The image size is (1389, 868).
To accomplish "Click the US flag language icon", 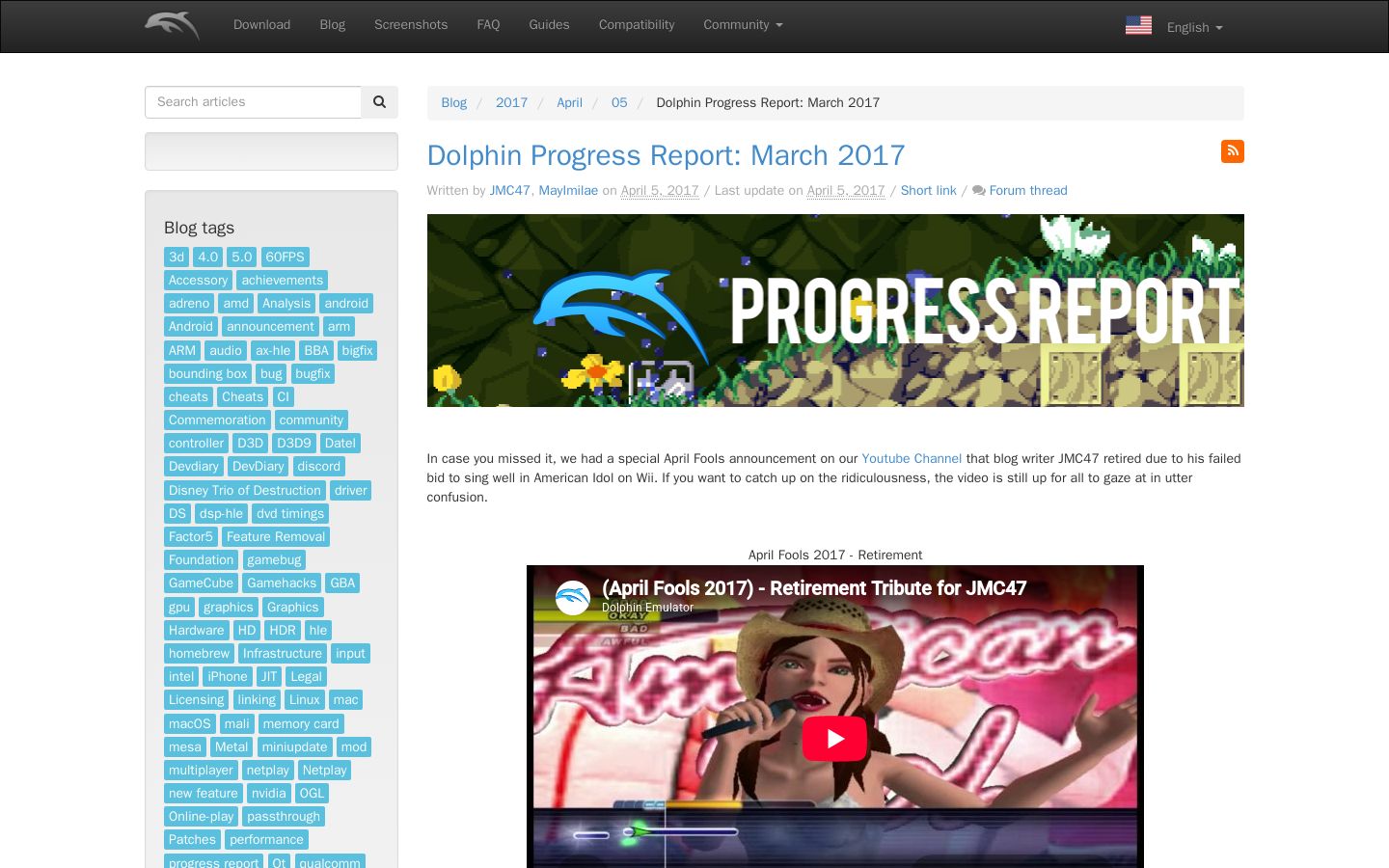I will pyautogui.click(x=1138, y=26).
